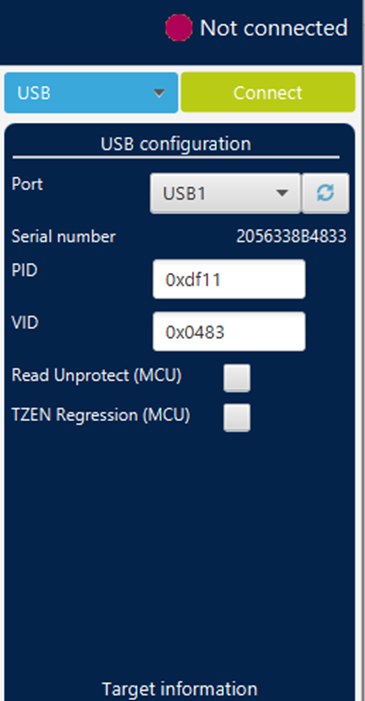The width and height of the screenshot is (365, 701).
Task: Click the Serial number label
Action: click(64, 236)
